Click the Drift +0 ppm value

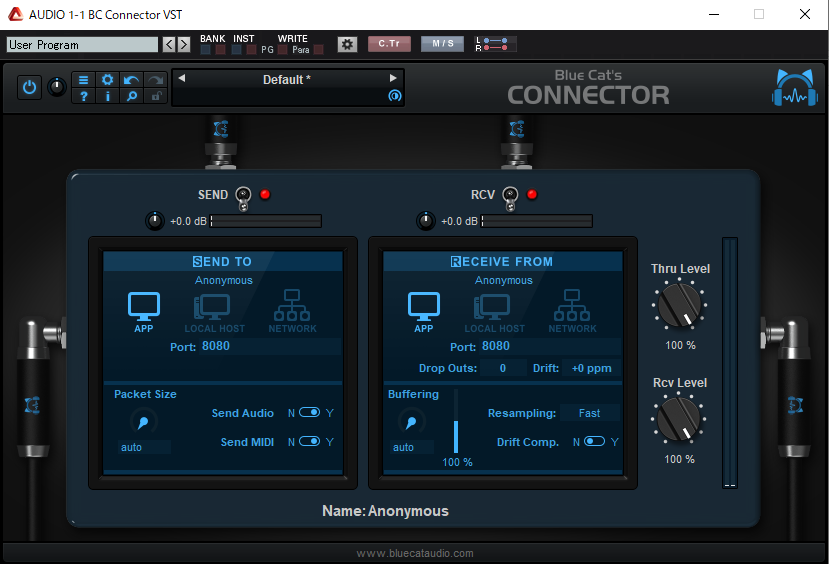pos(591,368)
